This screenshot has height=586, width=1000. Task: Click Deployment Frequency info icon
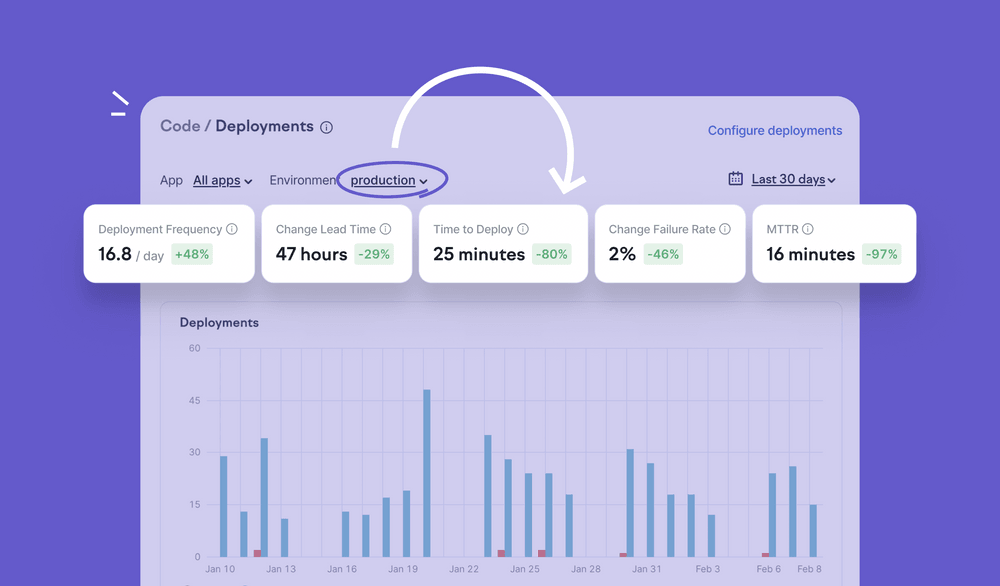click(x=232, y=229)
